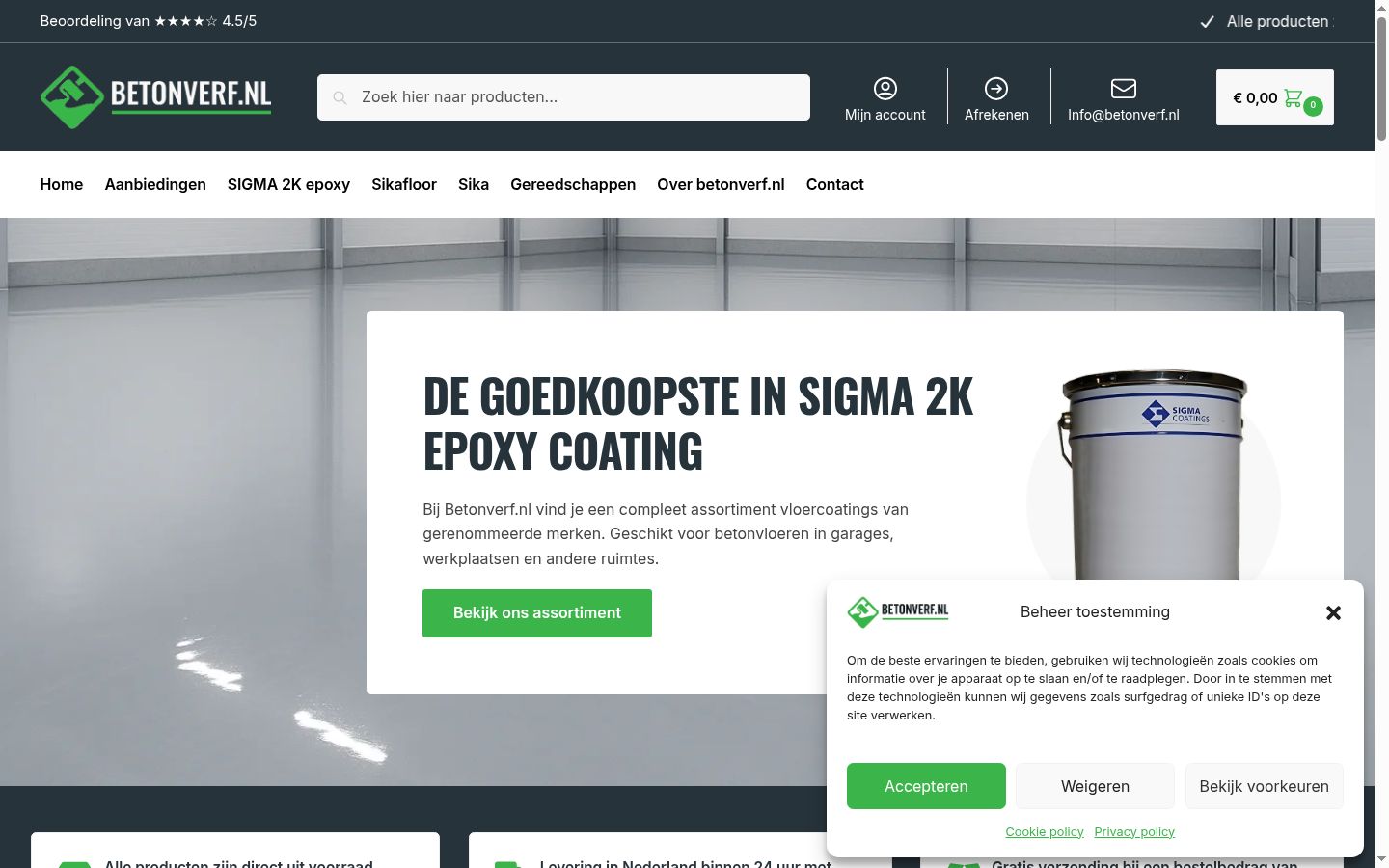Open the Sika menu item
The image size is (1389, 868).
point(474,184)
